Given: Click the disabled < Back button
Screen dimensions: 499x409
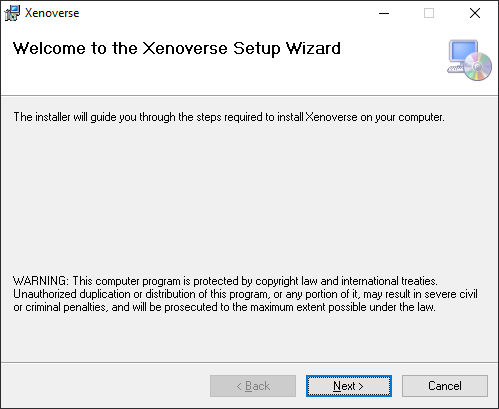Looking at the screenshot, I should [x=253, y=386].
